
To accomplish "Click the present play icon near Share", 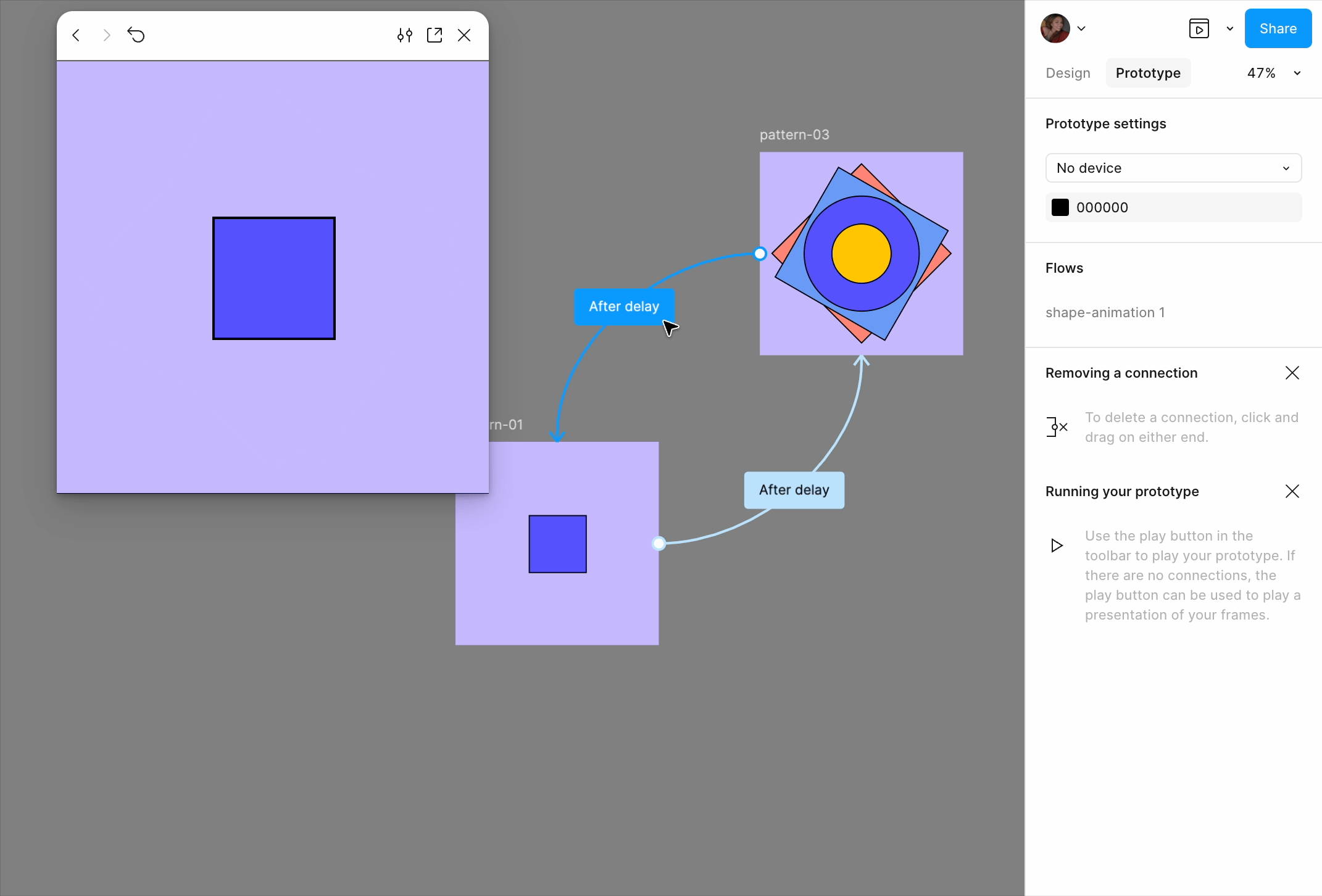I will click(x=1199, y=28).
